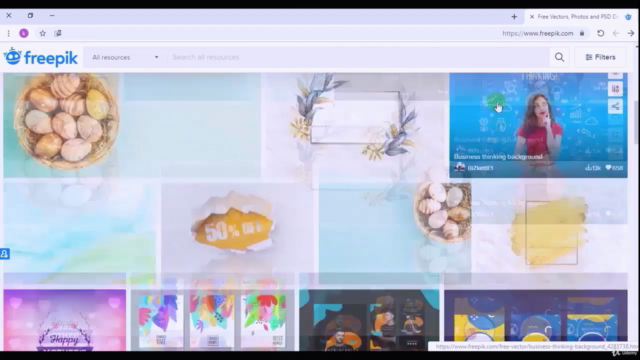Screen dimensions: 640x360
Task: Reload the page
Action: (x=600, y=33)
